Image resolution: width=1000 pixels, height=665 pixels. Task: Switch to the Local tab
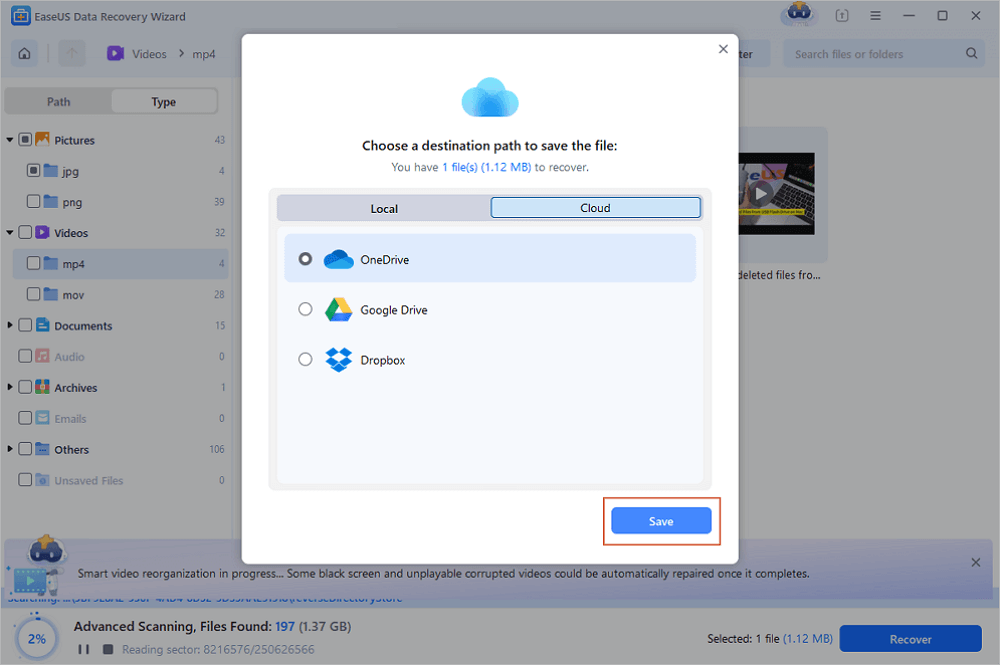point(384,208)
